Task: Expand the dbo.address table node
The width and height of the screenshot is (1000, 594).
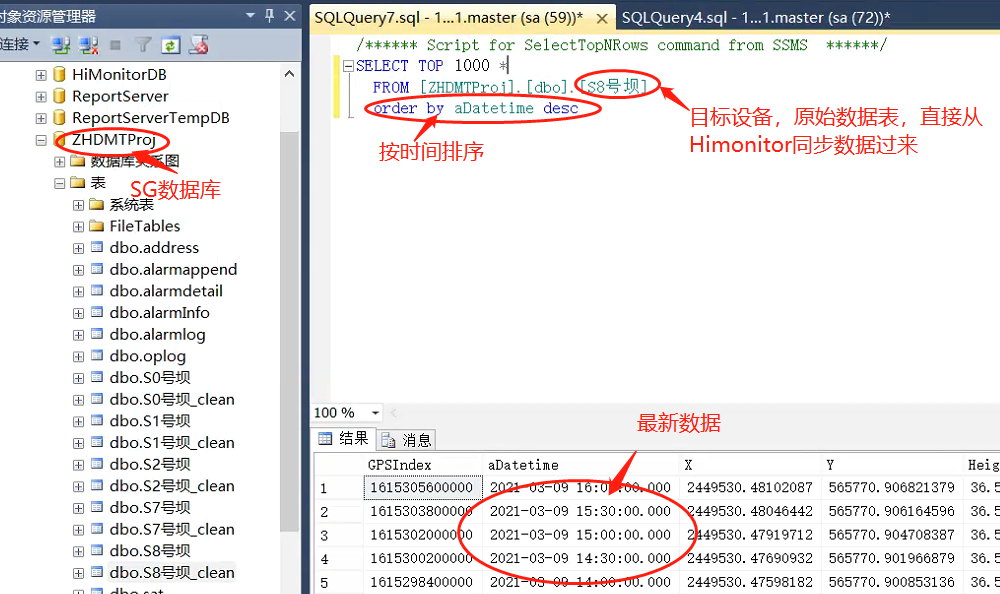Action: (x=79, y=248)
